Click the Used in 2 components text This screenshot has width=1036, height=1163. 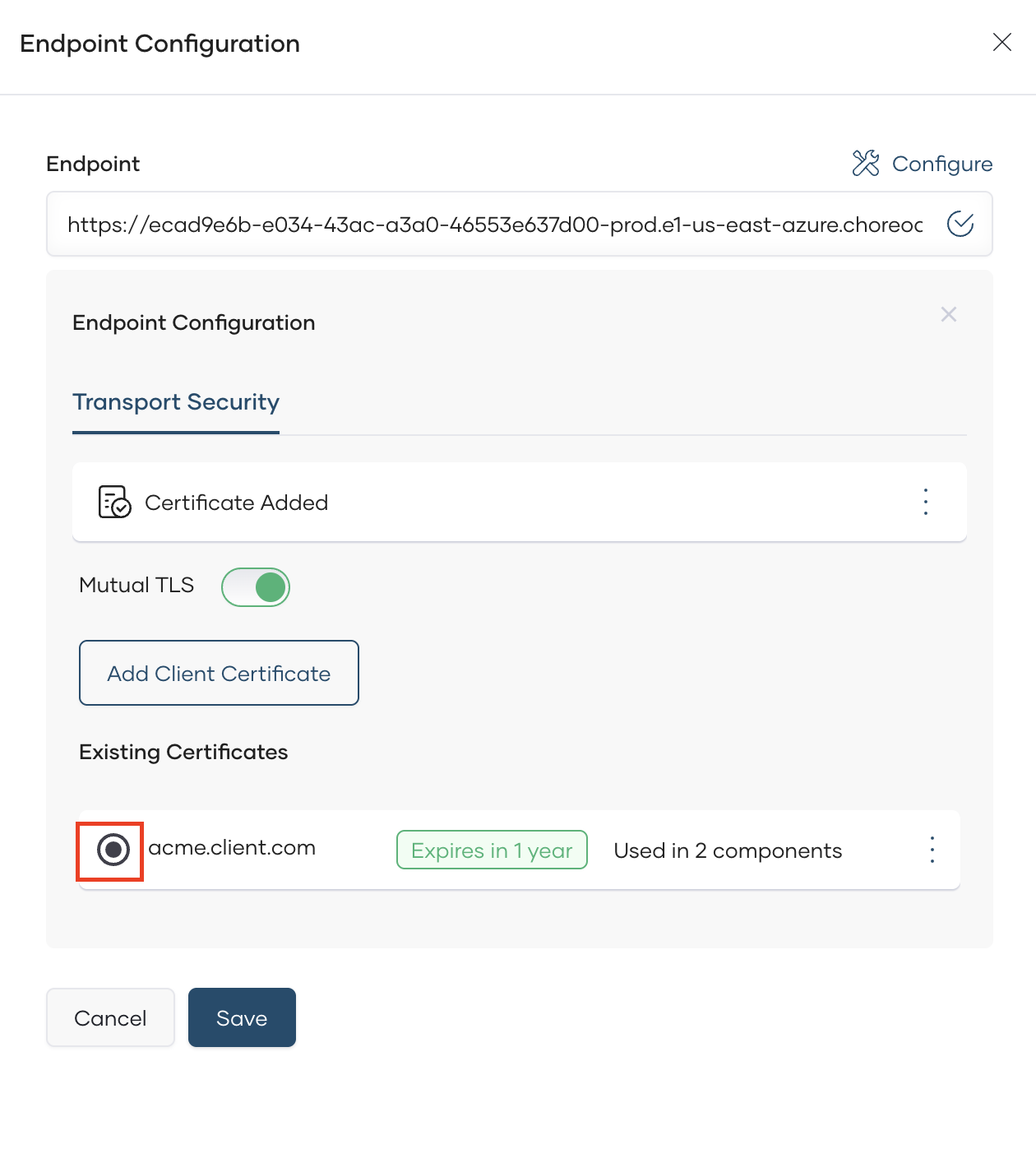click(728, 850)
